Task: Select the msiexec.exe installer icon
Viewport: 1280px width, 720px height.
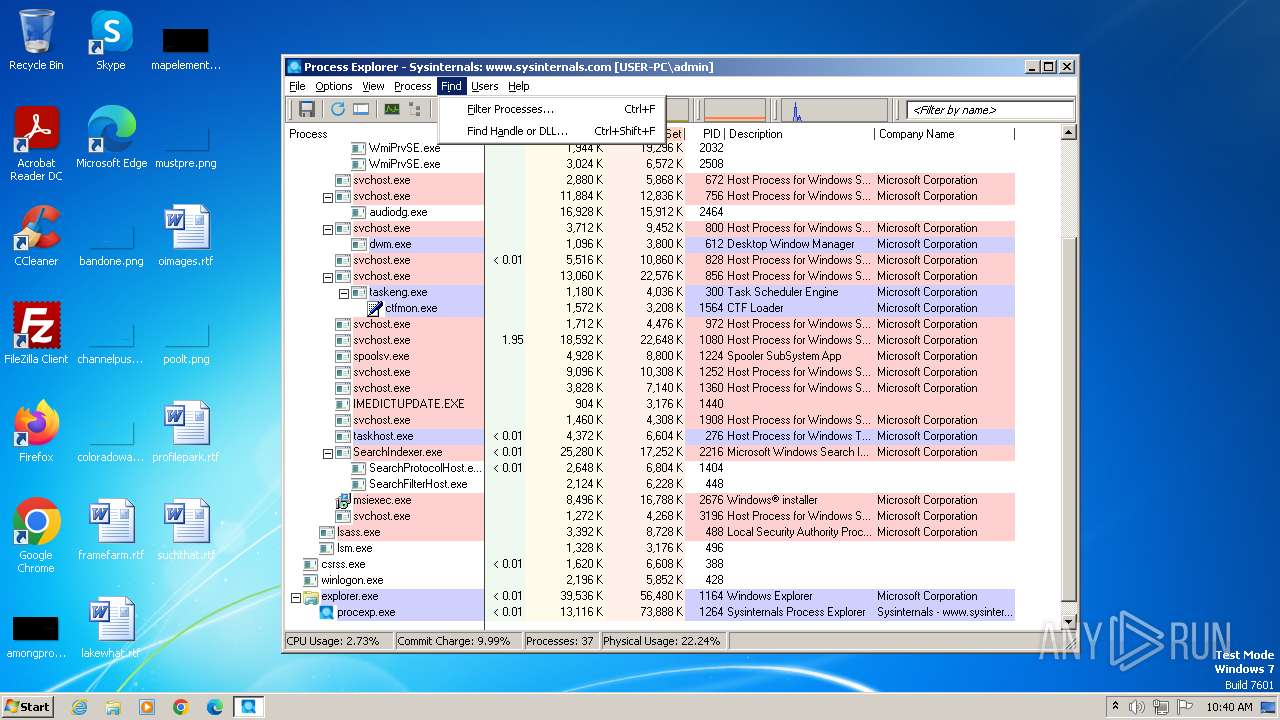Action: point(343,500)
